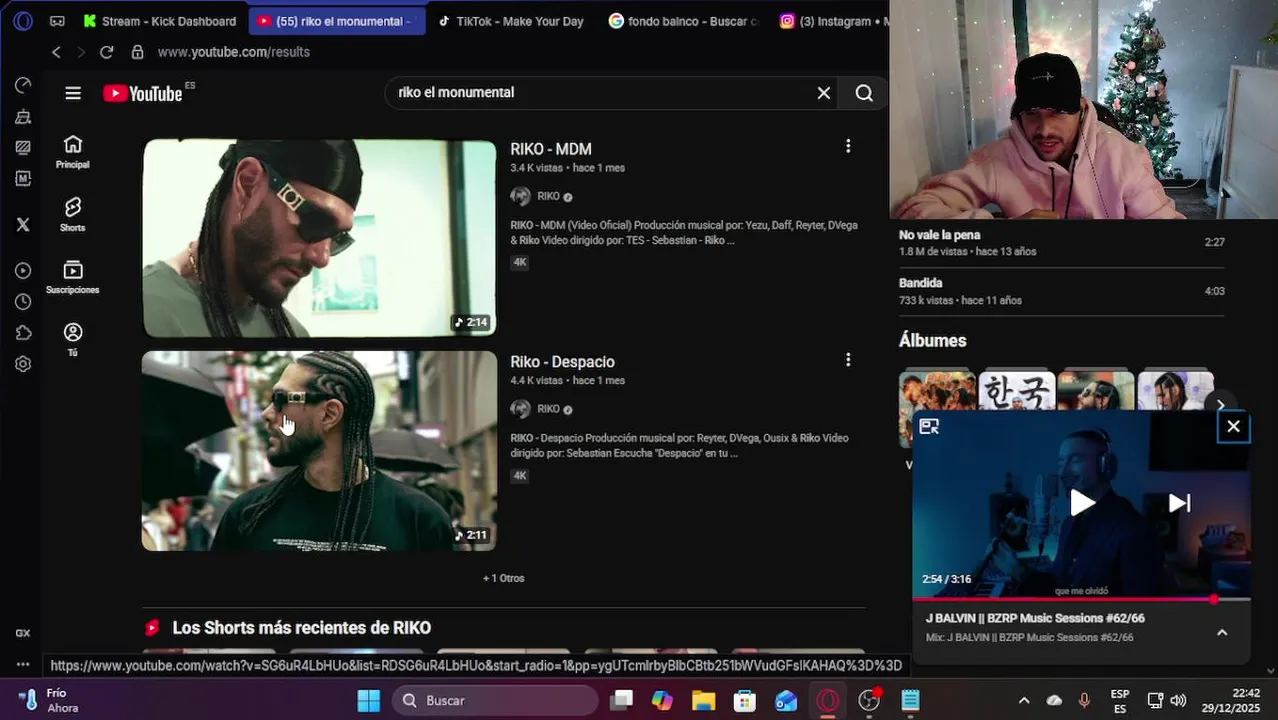Open File Explorer from taskbar

[703, 701]
